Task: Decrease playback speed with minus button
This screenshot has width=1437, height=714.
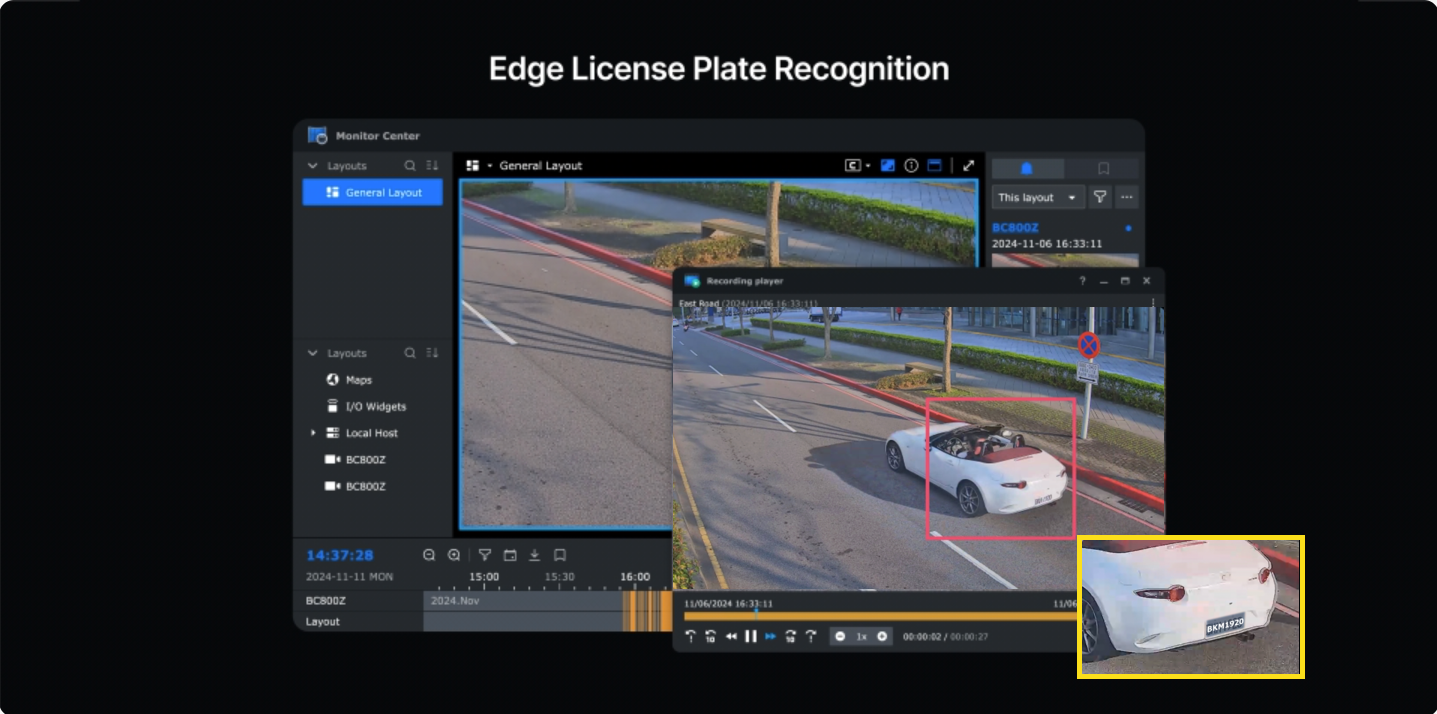Action: (x=840, y=636)
